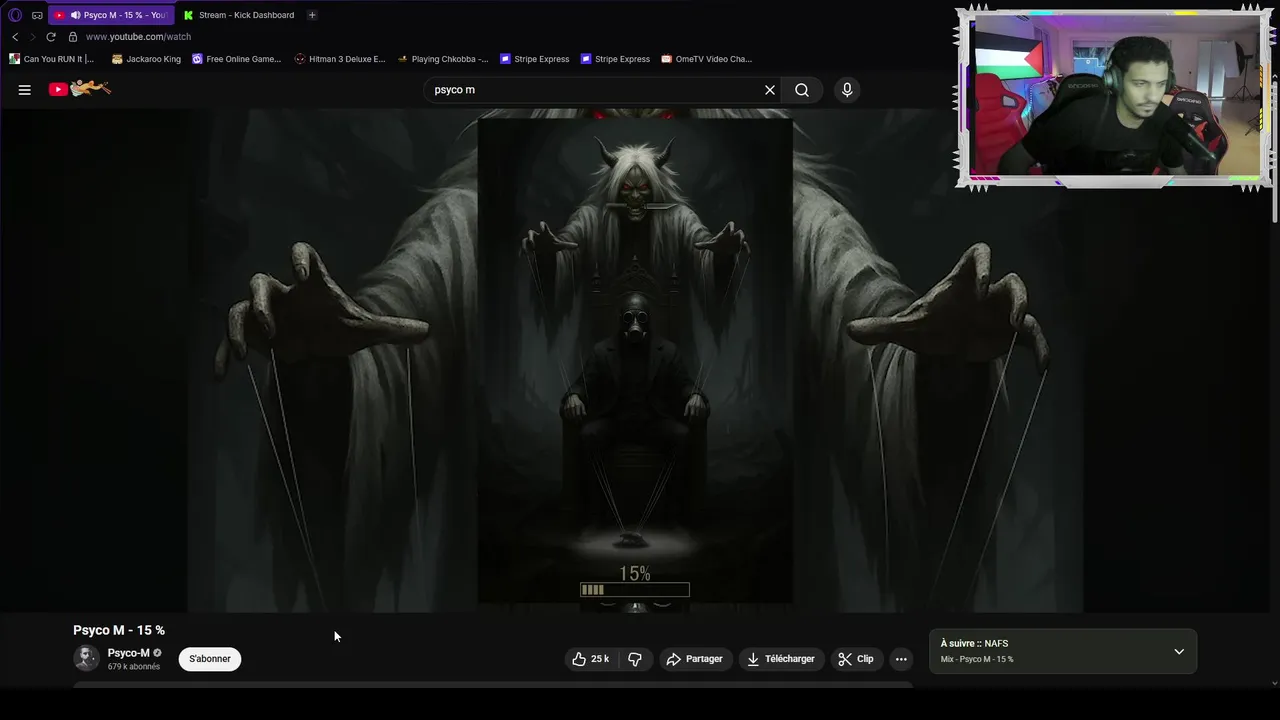
Task: Open the GX Corner gamepad icon
Action: coord(37,15)
